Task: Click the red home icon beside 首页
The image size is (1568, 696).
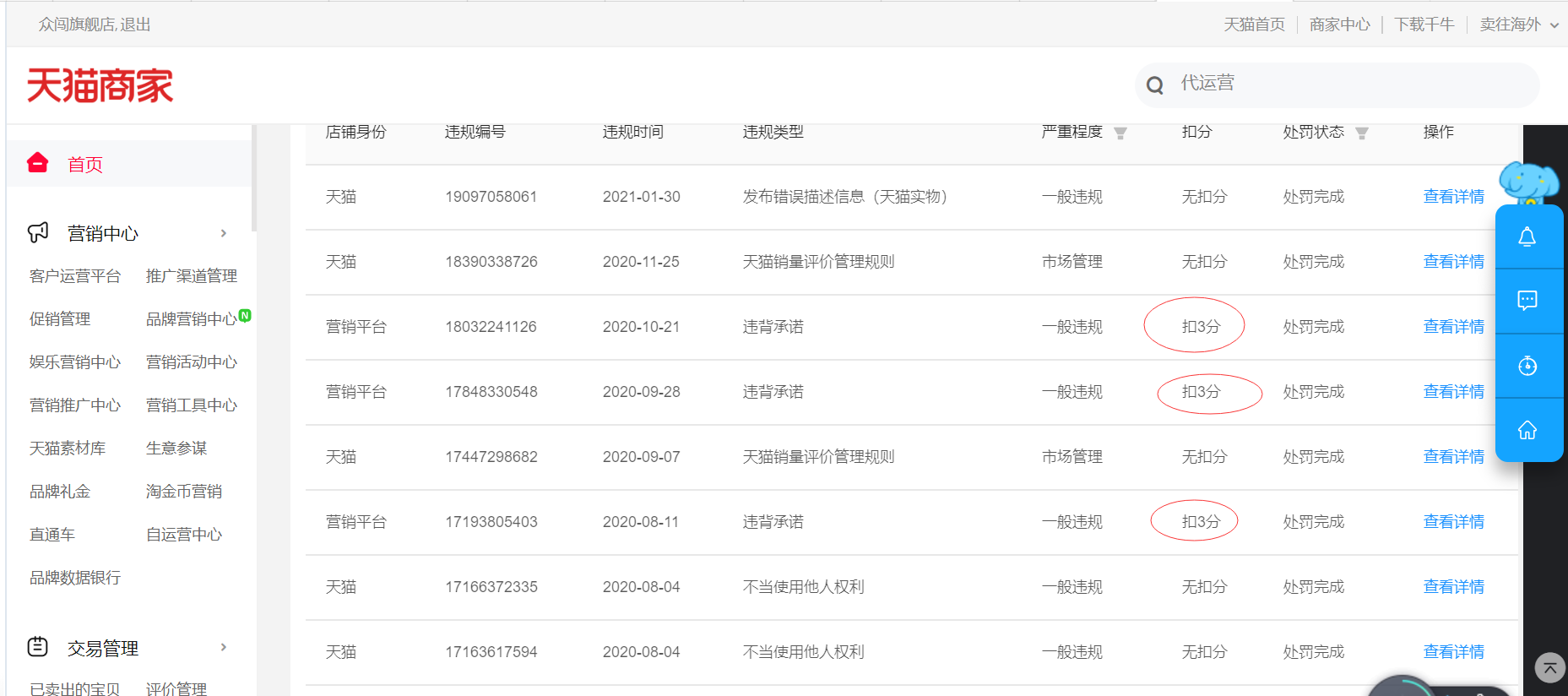Action: (37, 163)
